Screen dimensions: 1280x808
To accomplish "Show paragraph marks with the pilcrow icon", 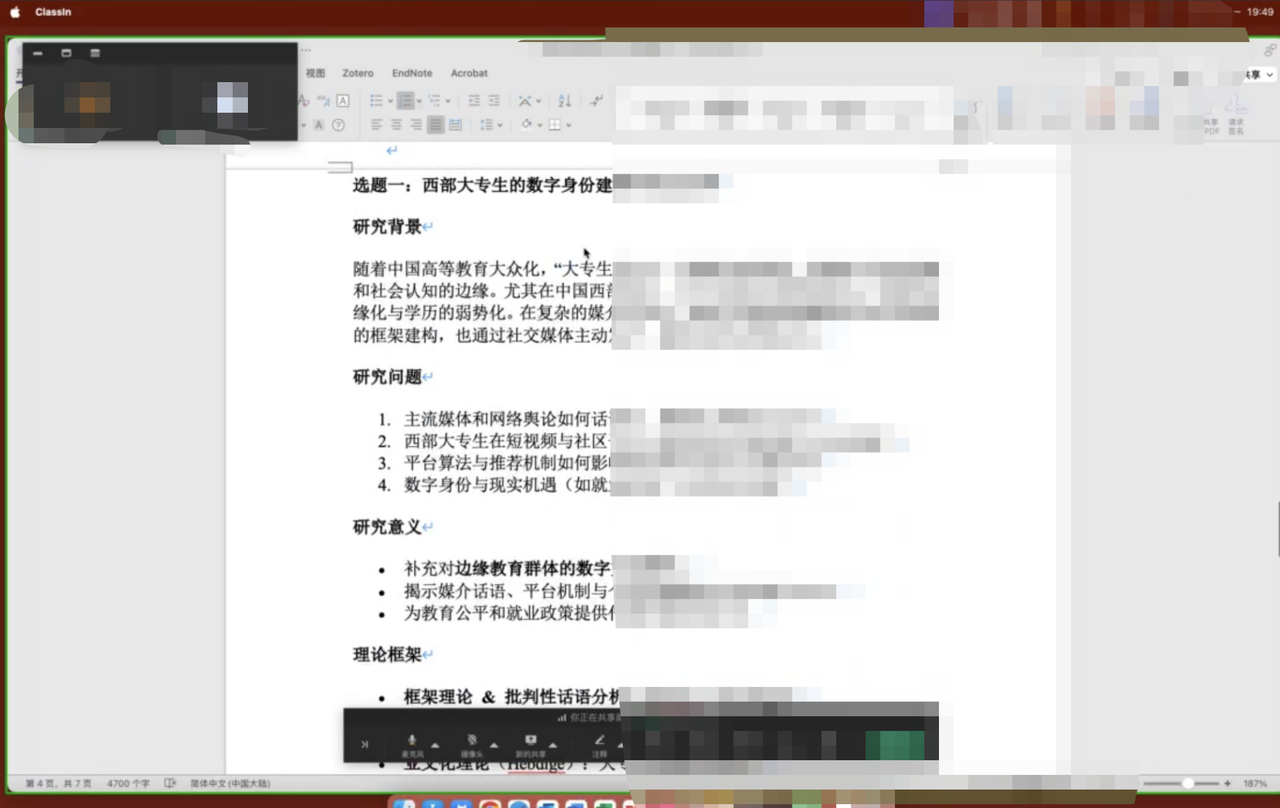I will pos(597,101).
